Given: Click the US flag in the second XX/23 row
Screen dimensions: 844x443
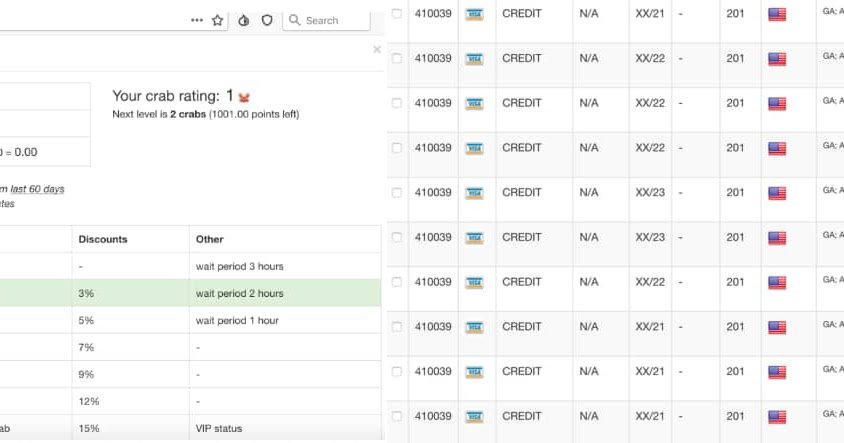Looking at the screenshot, I should click(x=777, y=238).
